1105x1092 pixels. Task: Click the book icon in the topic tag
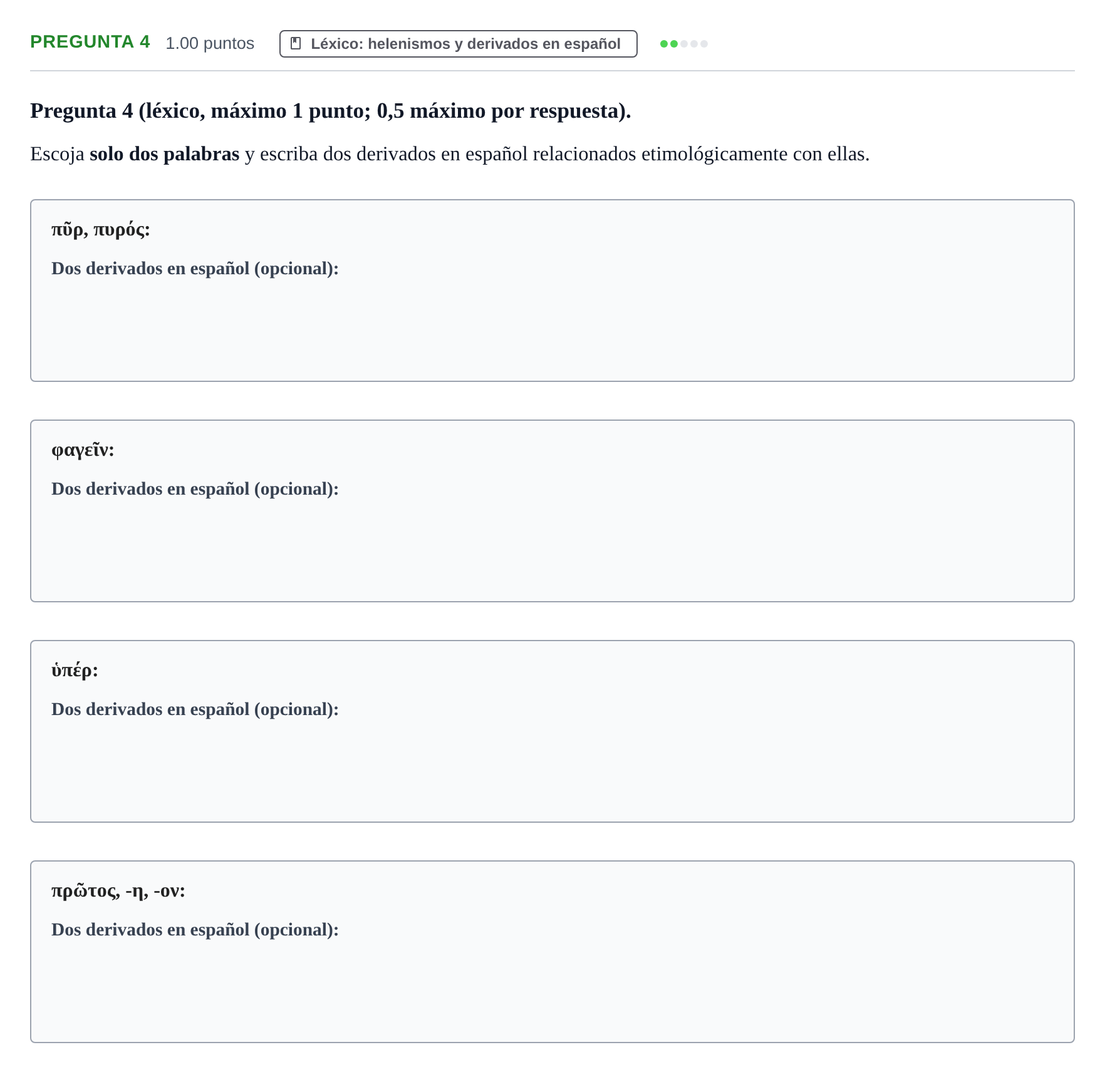[296, 44]
